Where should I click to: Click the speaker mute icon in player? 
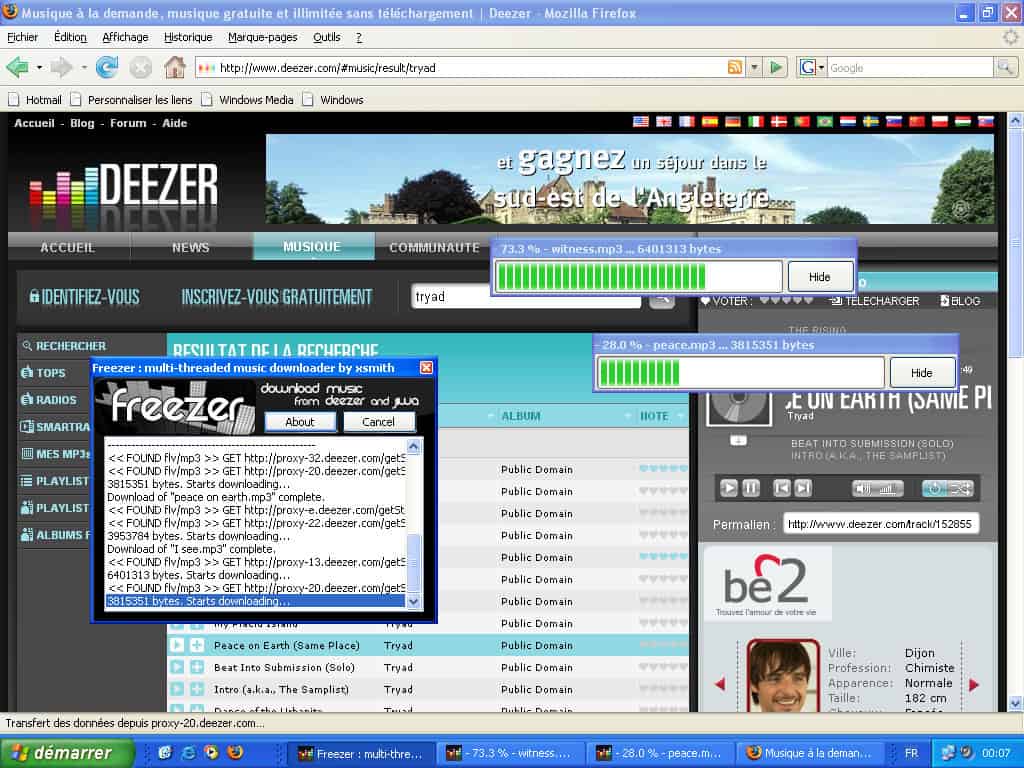pos(862,488)
